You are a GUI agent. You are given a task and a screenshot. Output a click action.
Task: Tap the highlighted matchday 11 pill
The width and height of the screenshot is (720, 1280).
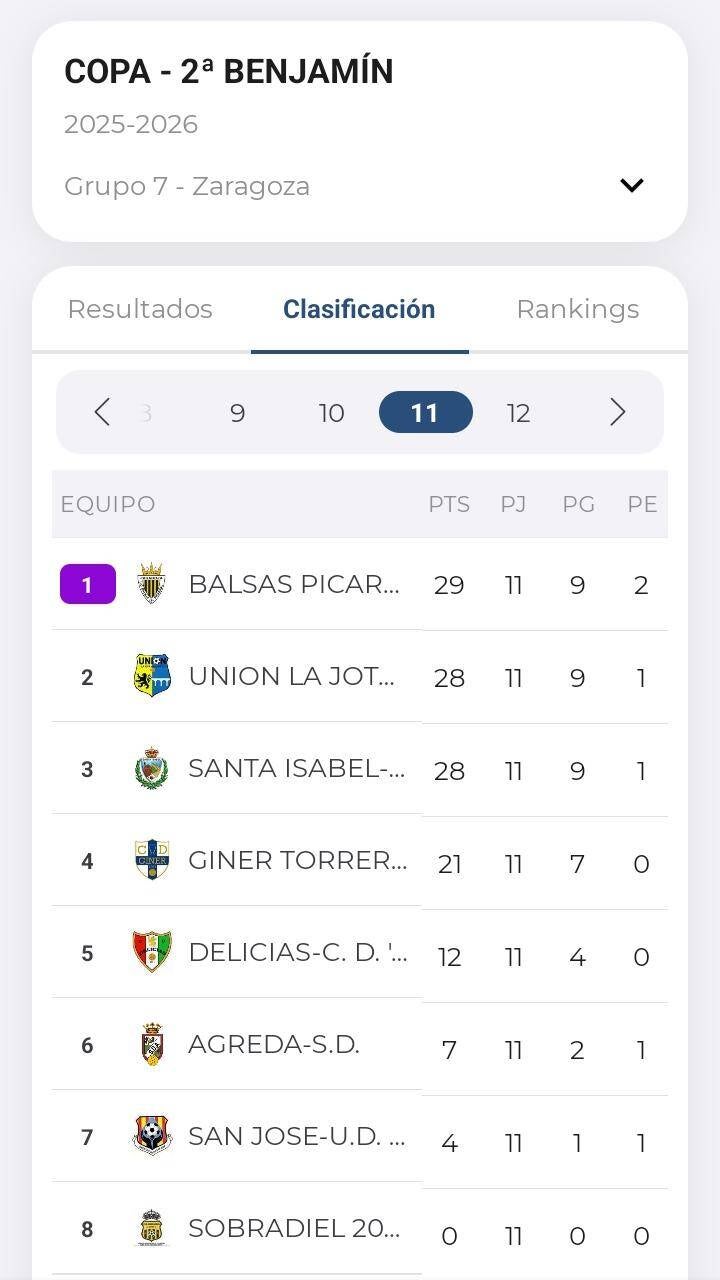pos(426,412)
